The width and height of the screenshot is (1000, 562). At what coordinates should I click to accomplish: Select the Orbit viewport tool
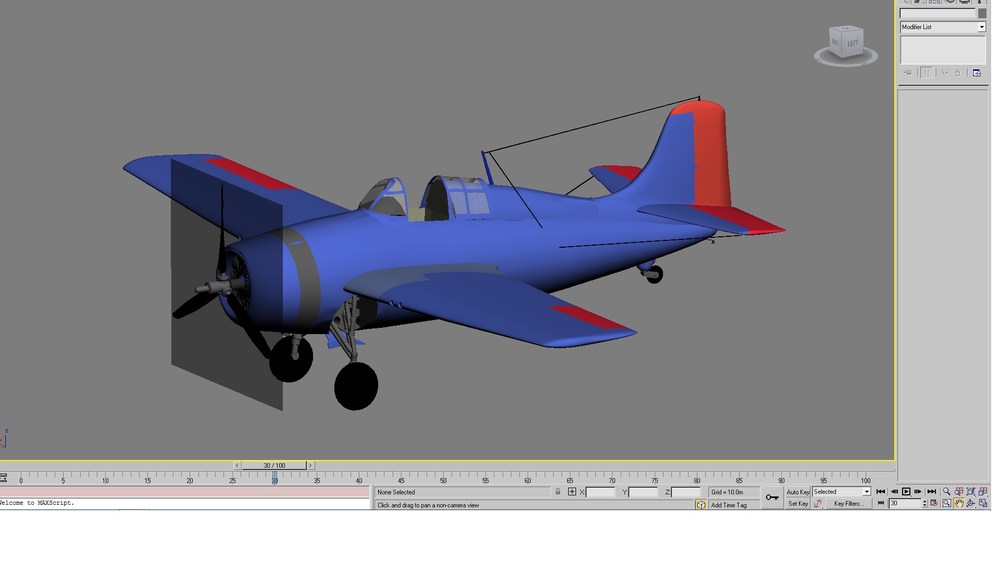[971, 503]
